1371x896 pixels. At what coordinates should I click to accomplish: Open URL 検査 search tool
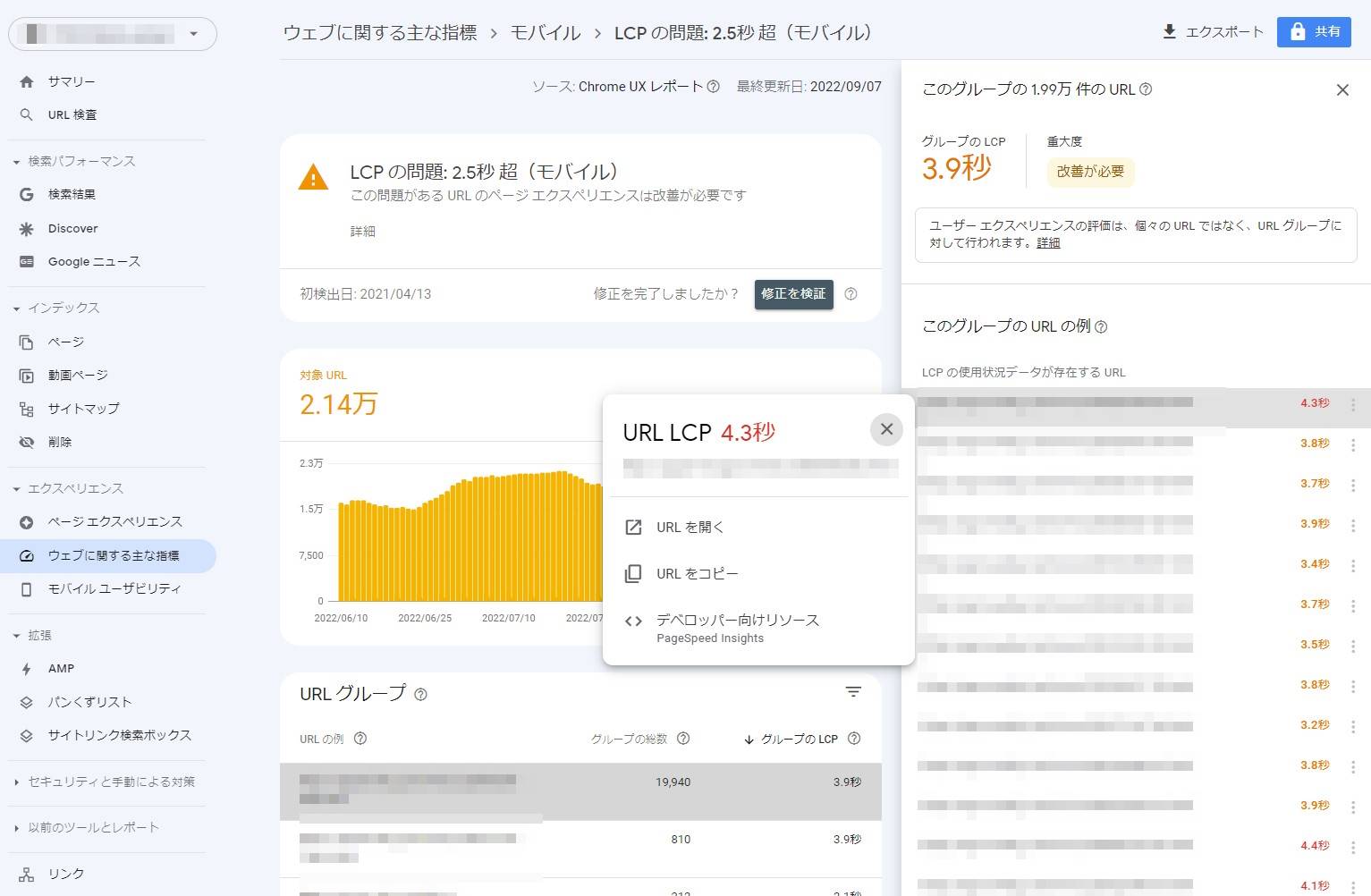[x=72, y=115]
